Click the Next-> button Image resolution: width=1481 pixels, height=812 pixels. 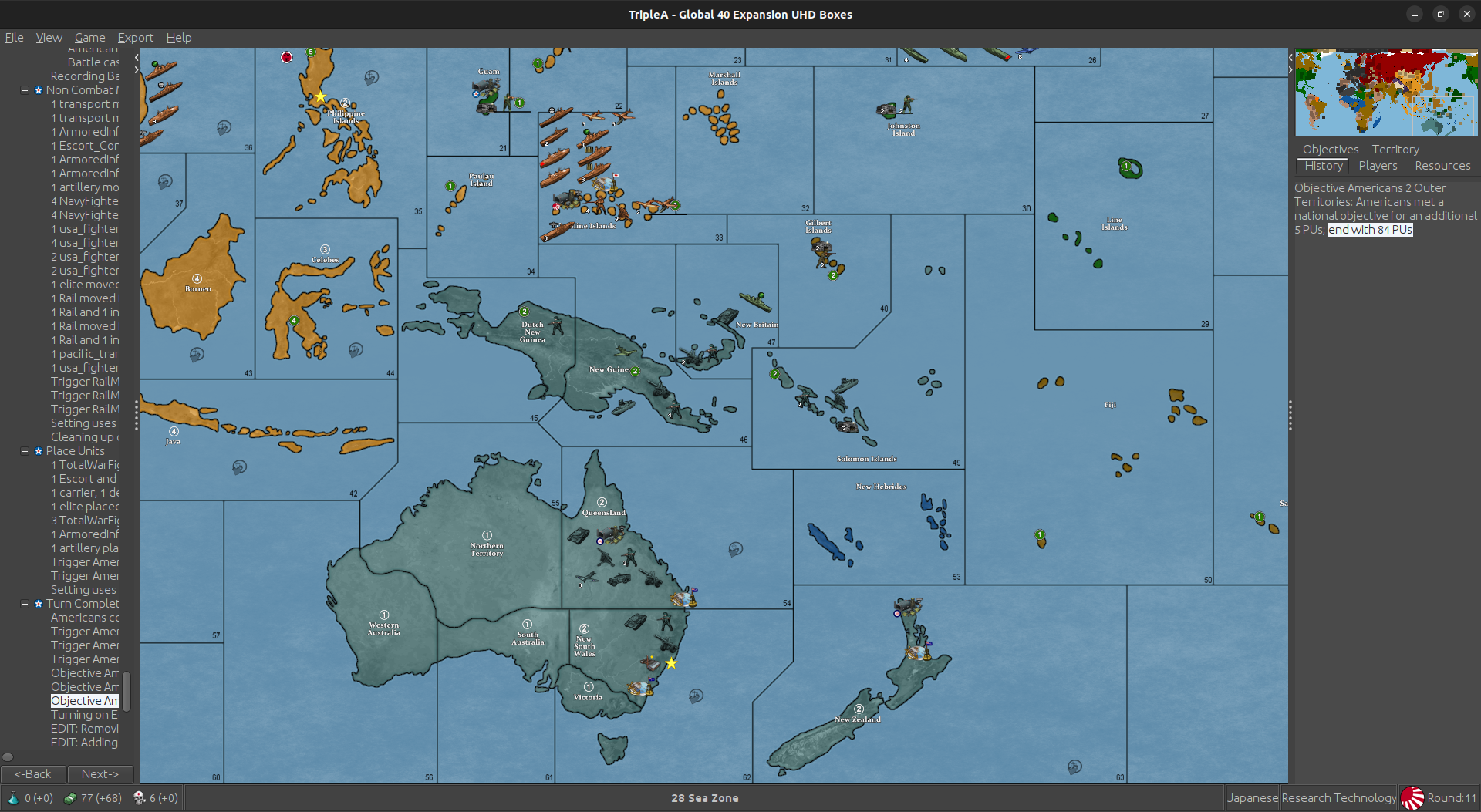pyautogui.click(x=100, y=773)
